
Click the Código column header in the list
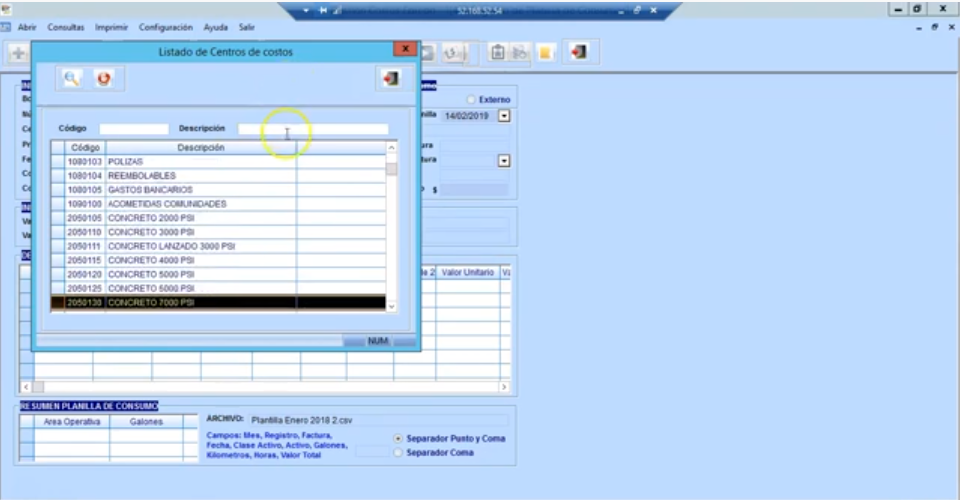(85, 147)
